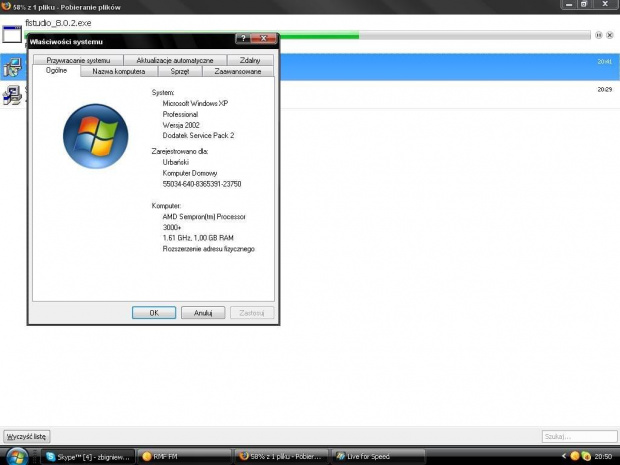The width and height of the screenshot is (620, 465).
Task: Click the Dodatek Service Pack 2 text
Action: [x=198, y=135]
